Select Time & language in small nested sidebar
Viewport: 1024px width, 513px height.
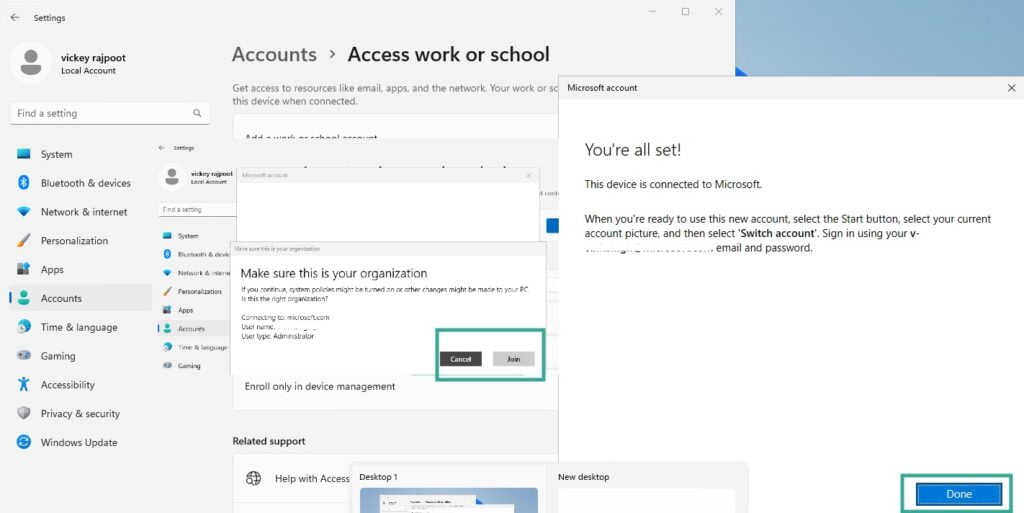(x=195, y=347)
